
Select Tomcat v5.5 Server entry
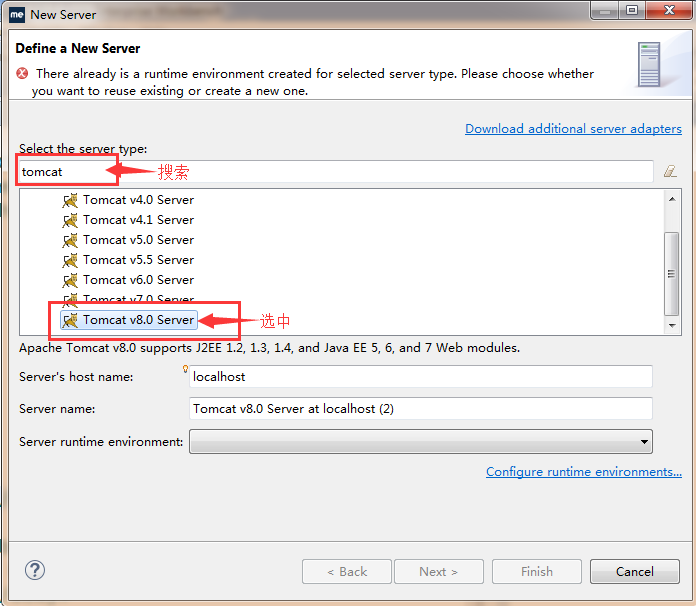point(138,260)
